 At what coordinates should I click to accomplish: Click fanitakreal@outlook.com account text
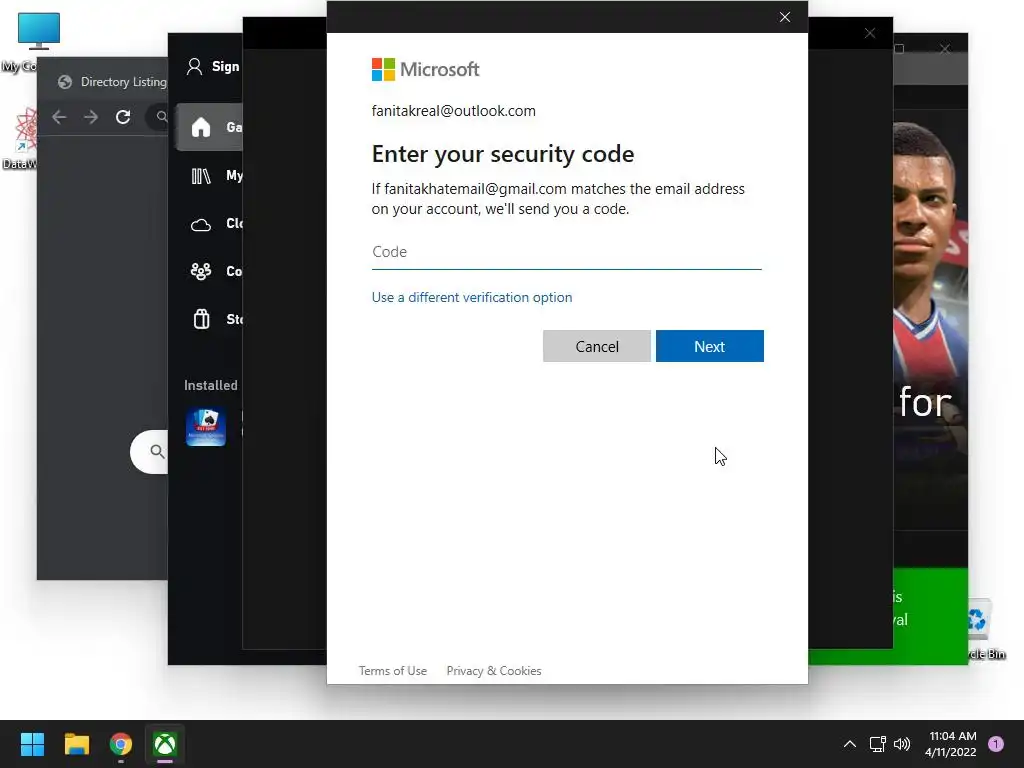453,111
